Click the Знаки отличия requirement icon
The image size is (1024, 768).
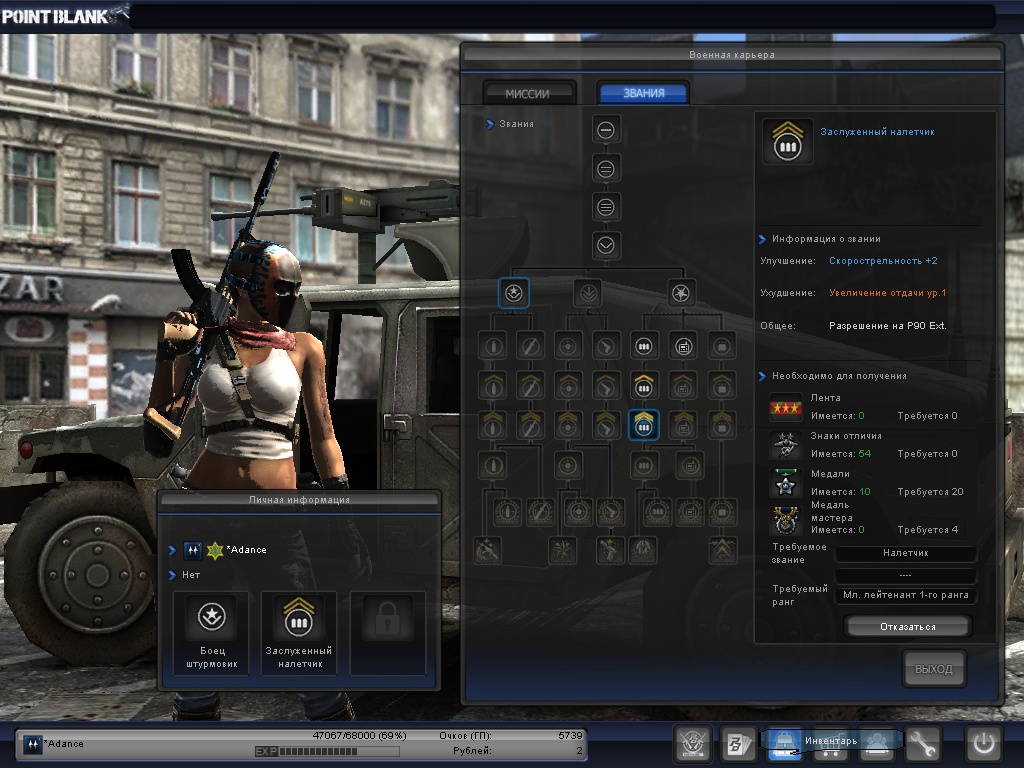coord(785,445)
